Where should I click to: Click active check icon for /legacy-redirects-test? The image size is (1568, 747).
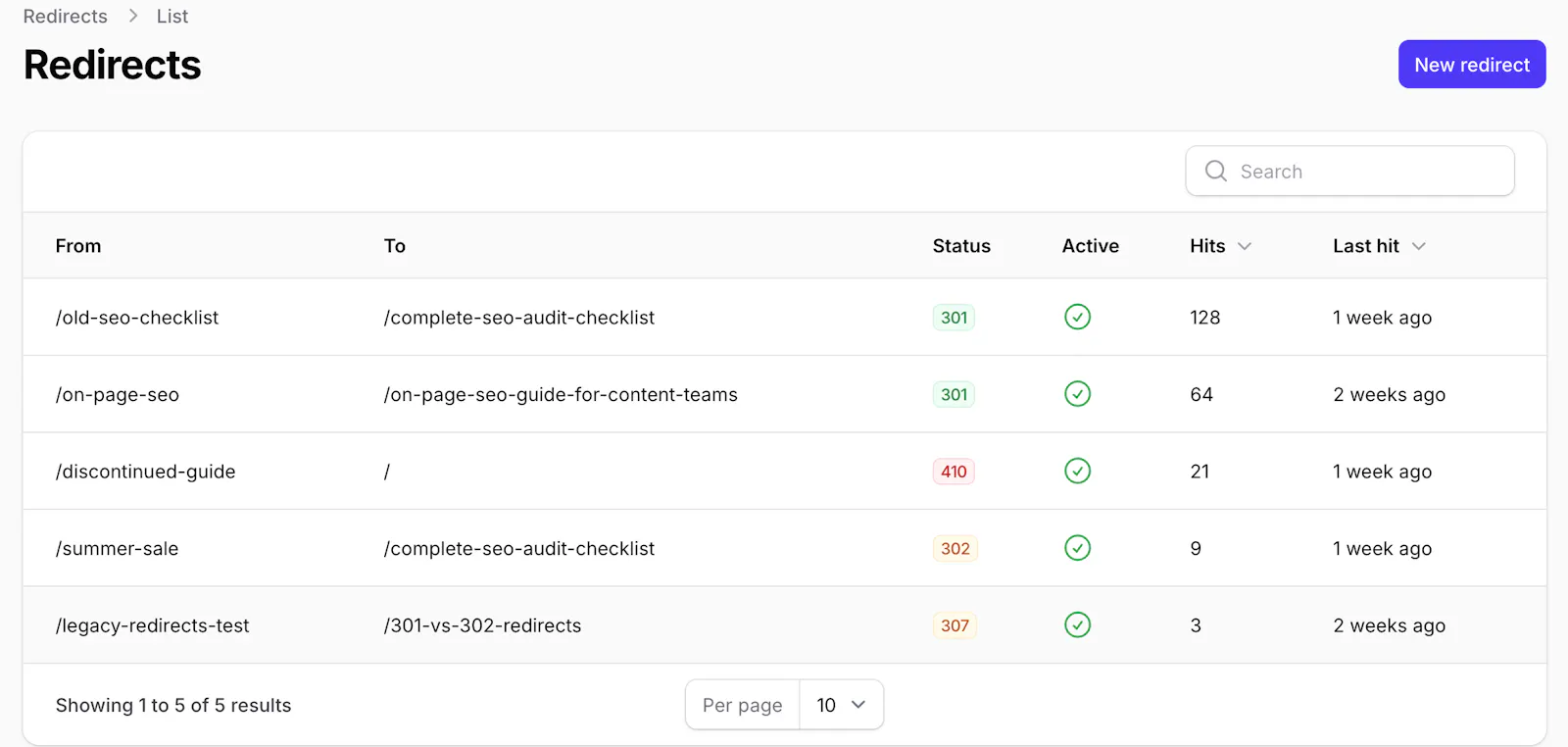click(1077, 624)
